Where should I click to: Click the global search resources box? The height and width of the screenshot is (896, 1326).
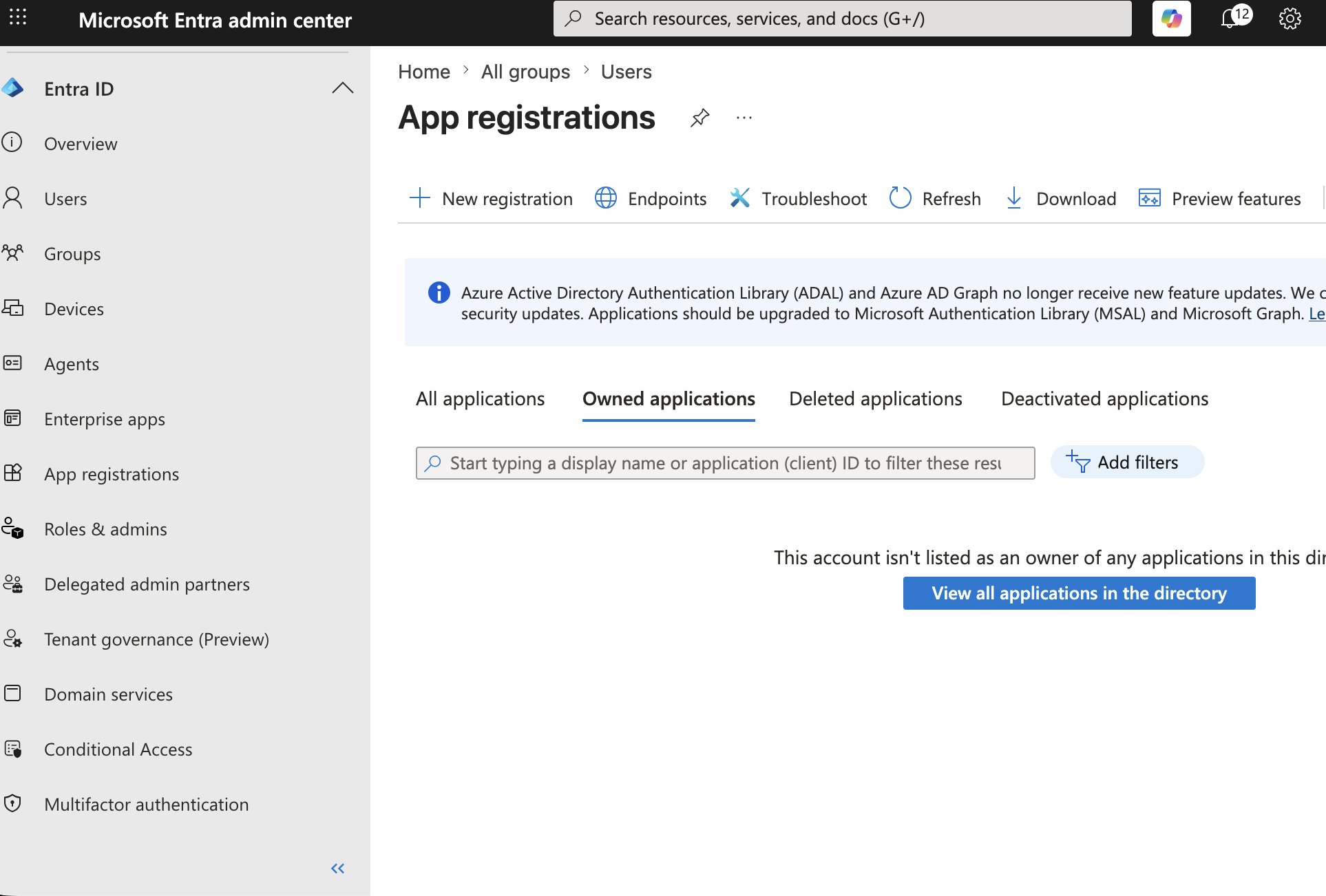pos(842,19)
